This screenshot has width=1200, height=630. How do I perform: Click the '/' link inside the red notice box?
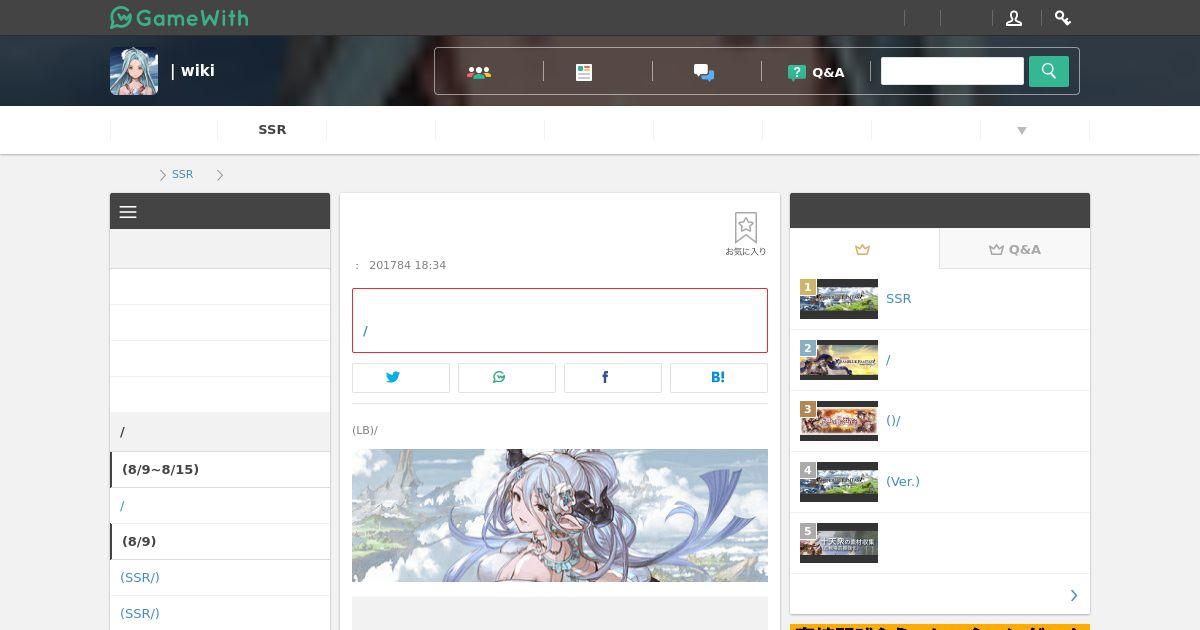pos(365,331)
